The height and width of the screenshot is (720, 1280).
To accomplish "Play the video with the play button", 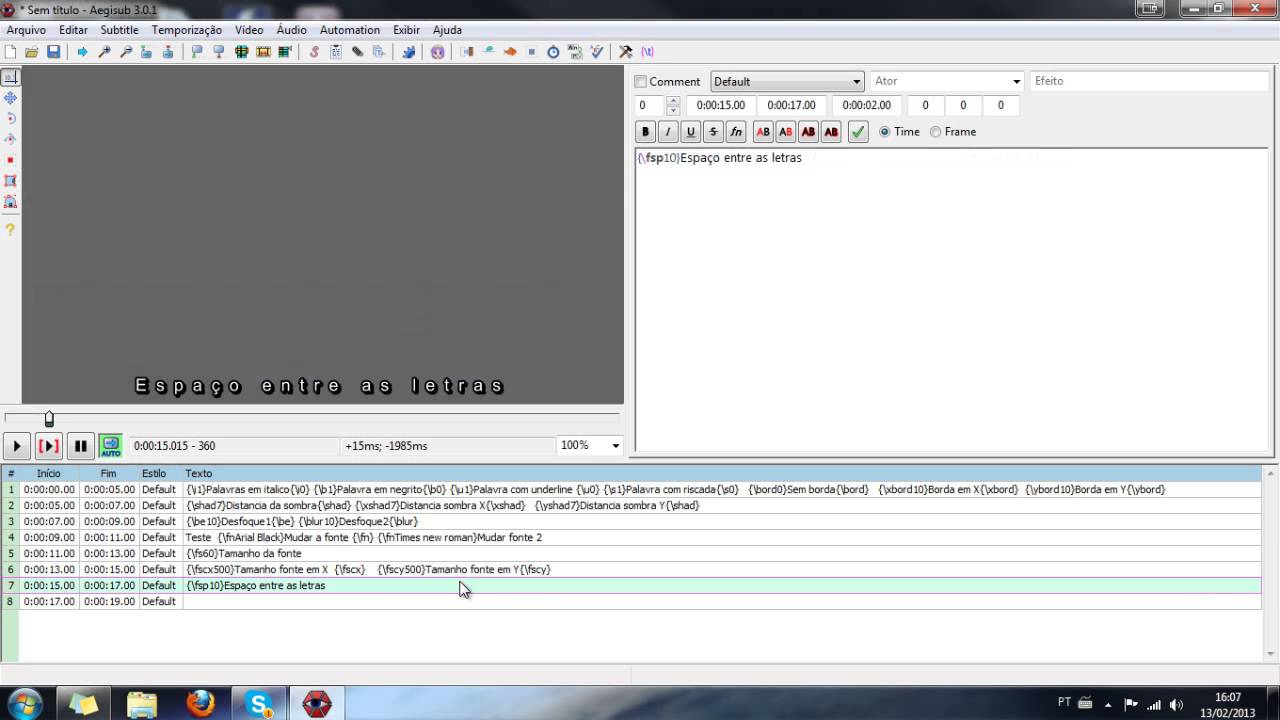I will pyautogui.click(x=16, y=446).
